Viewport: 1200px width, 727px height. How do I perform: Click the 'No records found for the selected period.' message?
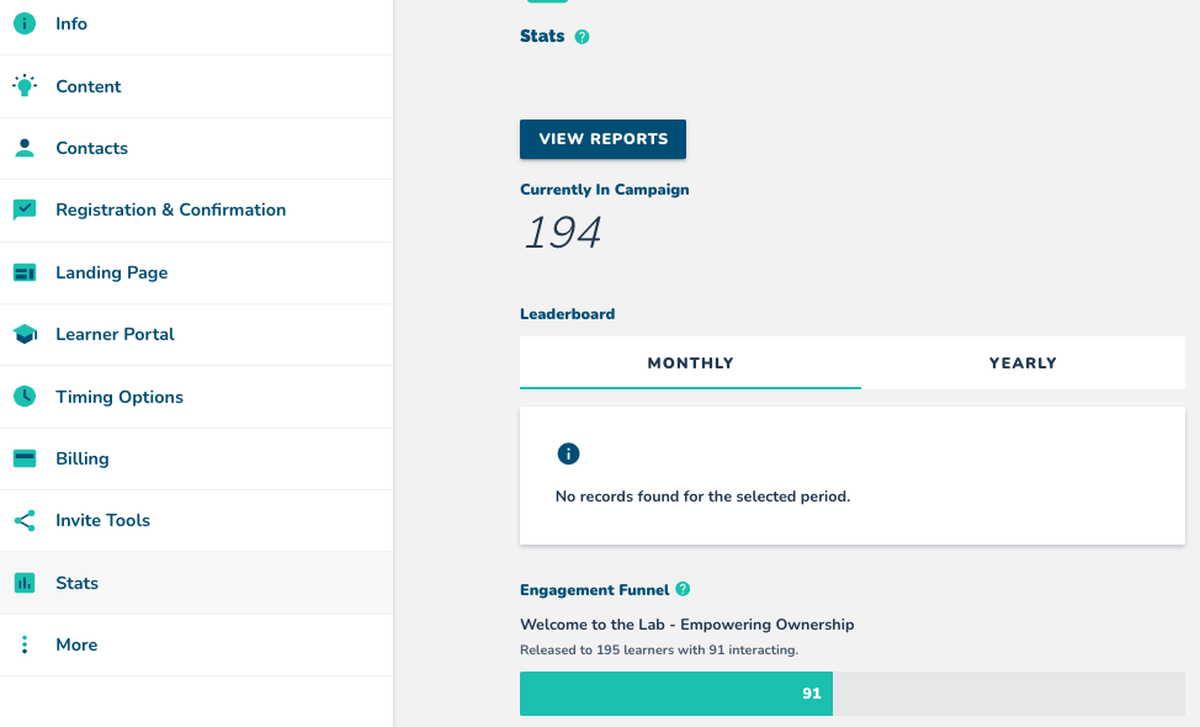click(x=703, y=496)
